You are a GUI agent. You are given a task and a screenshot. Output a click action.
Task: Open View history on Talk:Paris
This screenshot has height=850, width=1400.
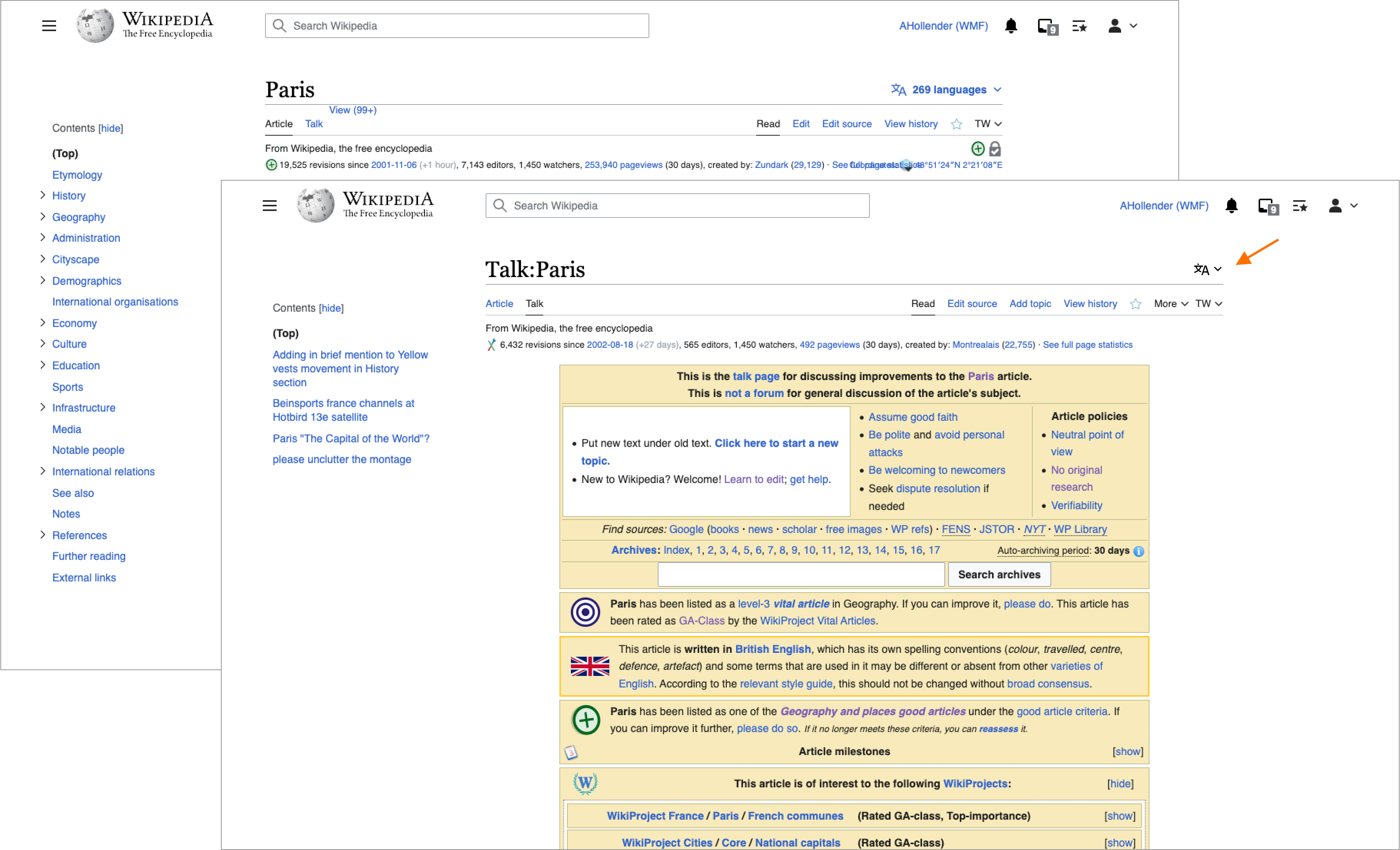pyautogui.click(x=1090, y=304)
